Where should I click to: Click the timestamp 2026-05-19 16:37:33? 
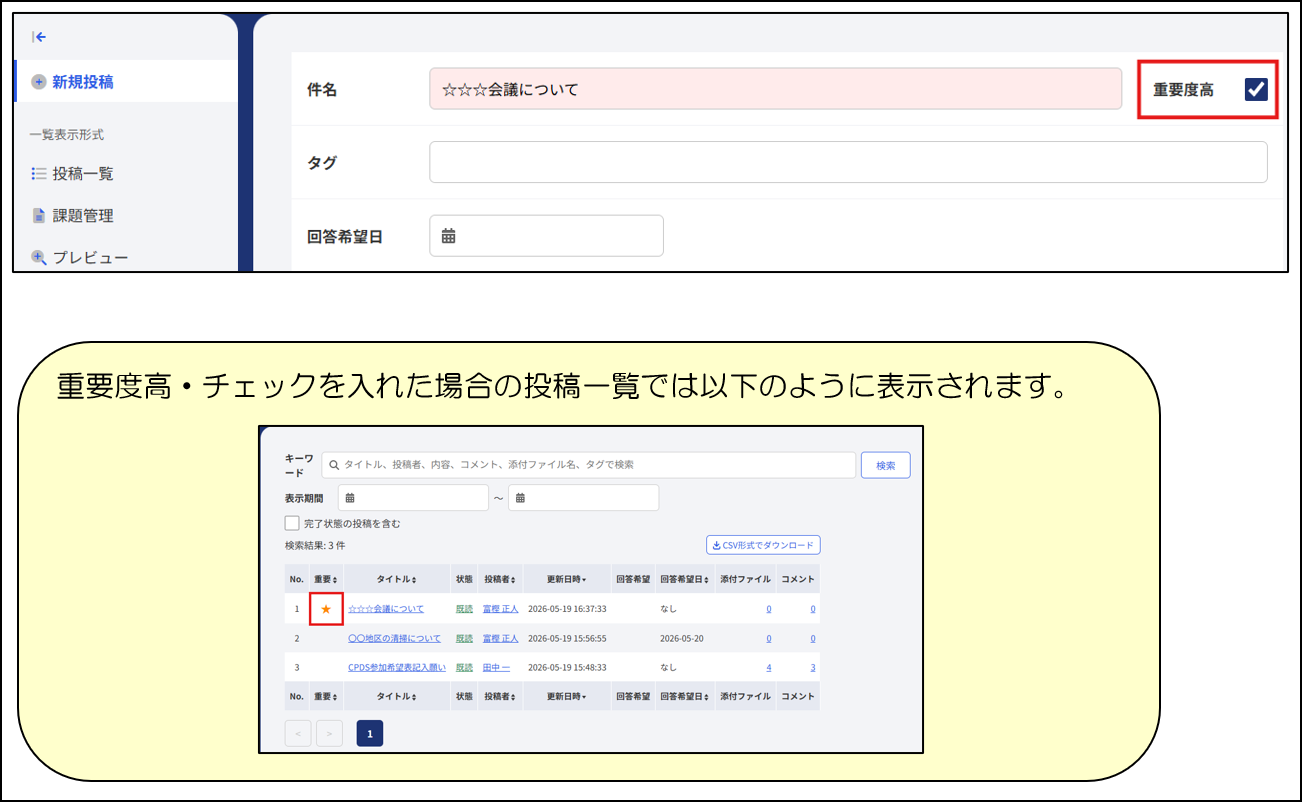pyautogui.click(x=567, y=608)
